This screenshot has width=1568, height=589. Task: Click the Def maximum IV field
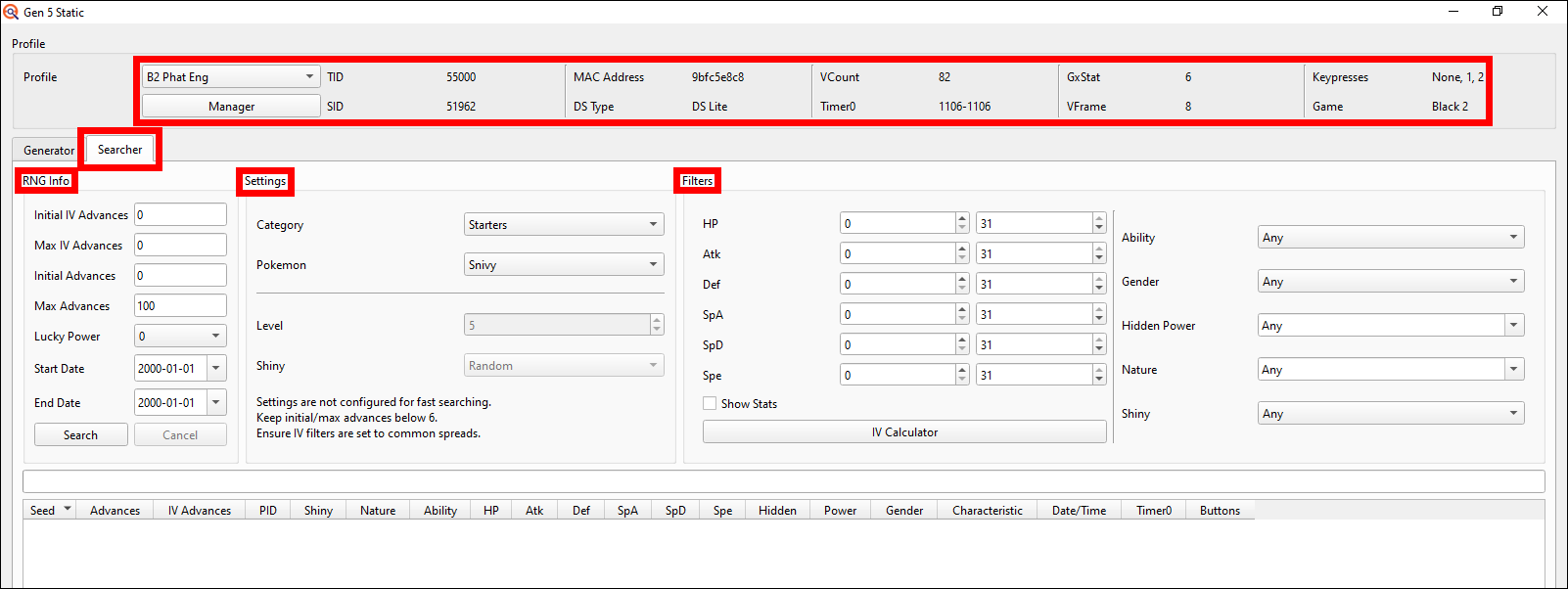pos(1034,284)
